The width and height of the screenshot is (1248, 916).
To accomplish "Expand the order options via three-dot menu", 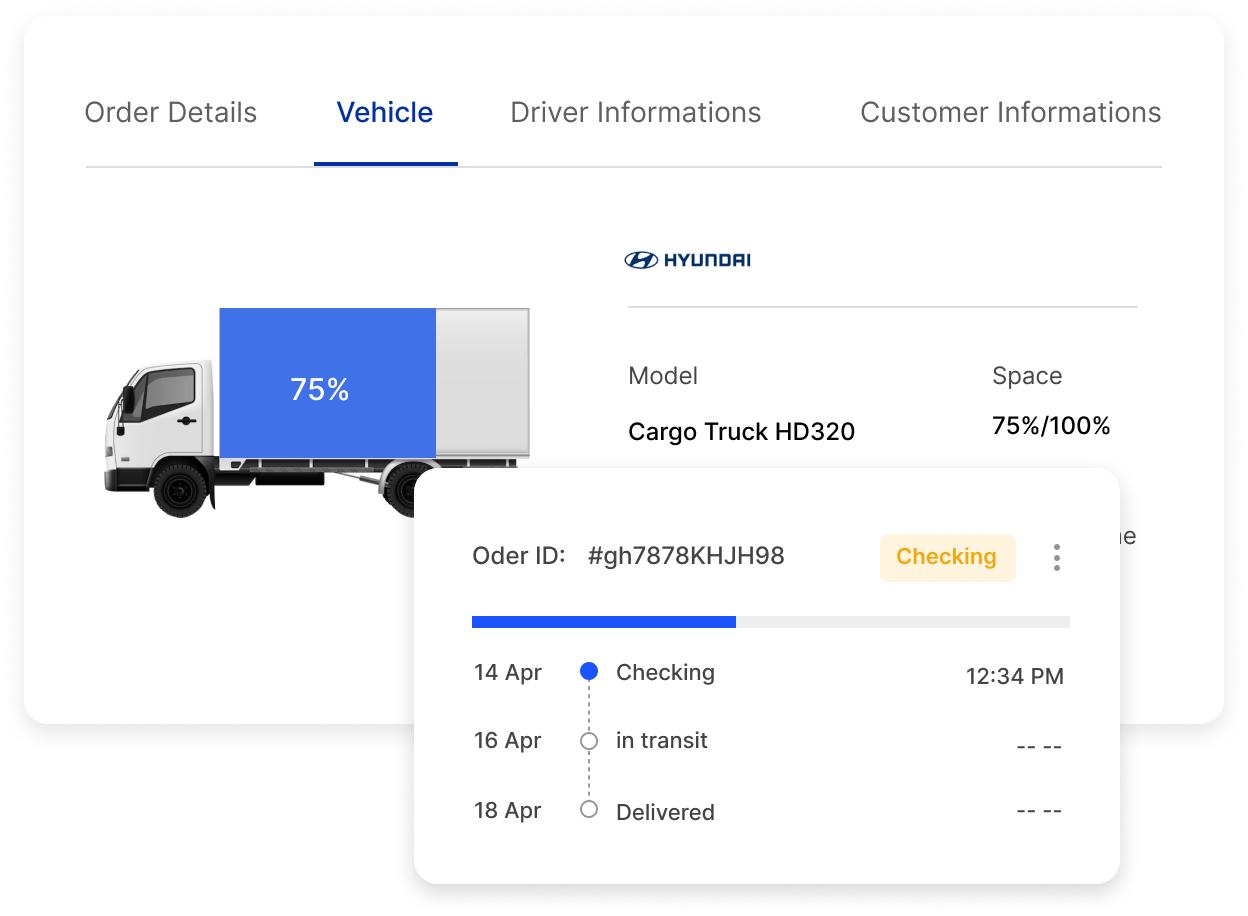I will pyautogui.click(x=1056, y=557).
